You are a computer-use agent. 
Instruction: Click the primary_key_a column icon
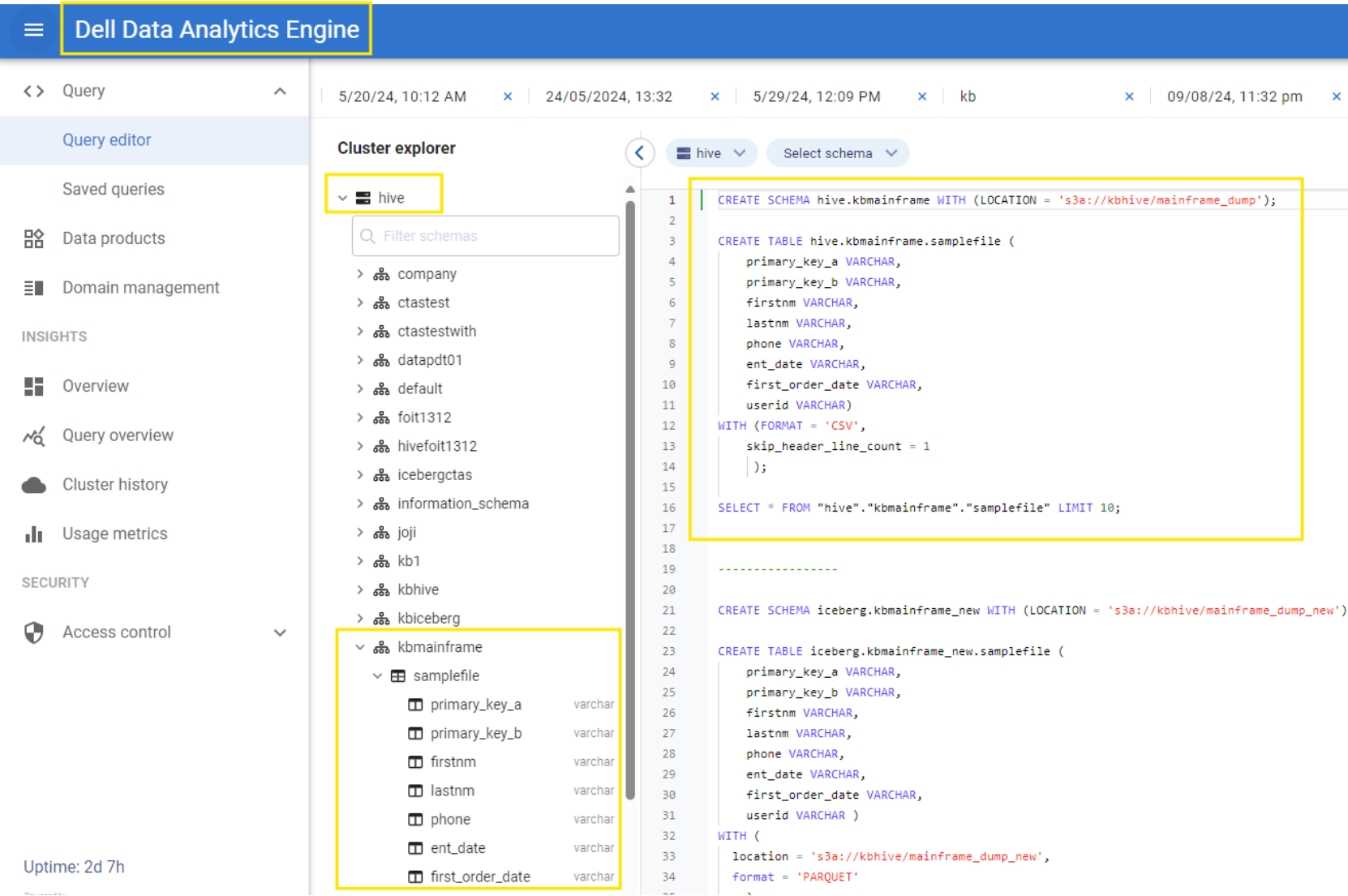[415, 705]
